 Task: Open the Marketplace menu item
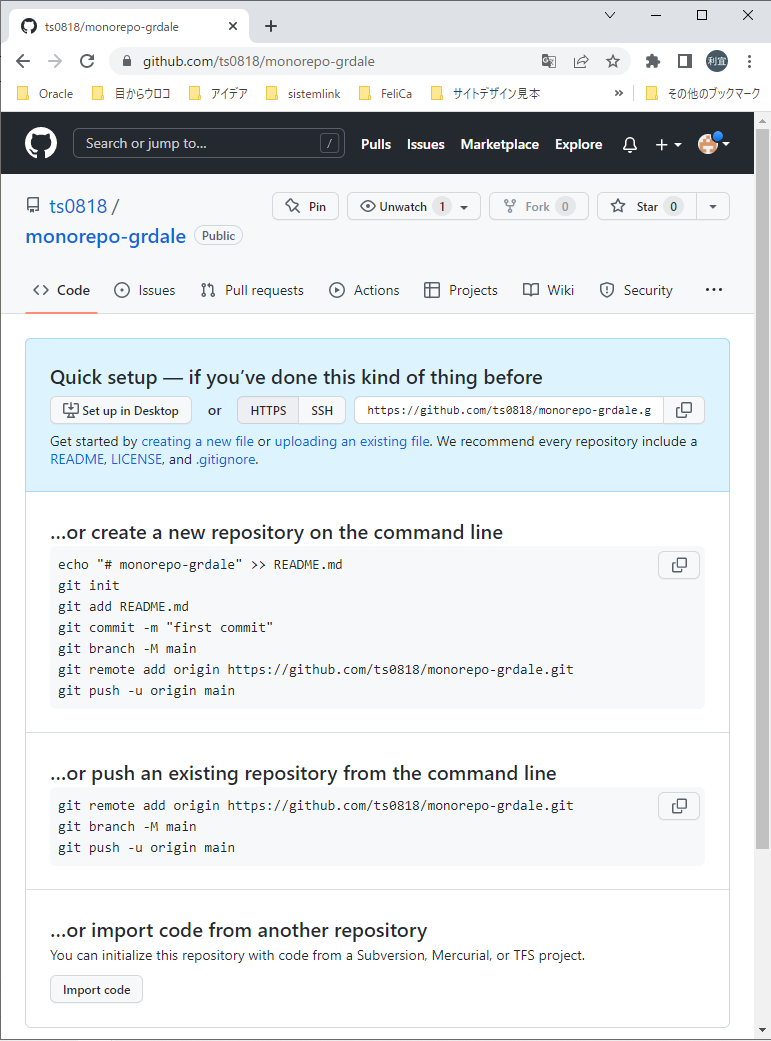pyautogui.click(x=499, y=144)
